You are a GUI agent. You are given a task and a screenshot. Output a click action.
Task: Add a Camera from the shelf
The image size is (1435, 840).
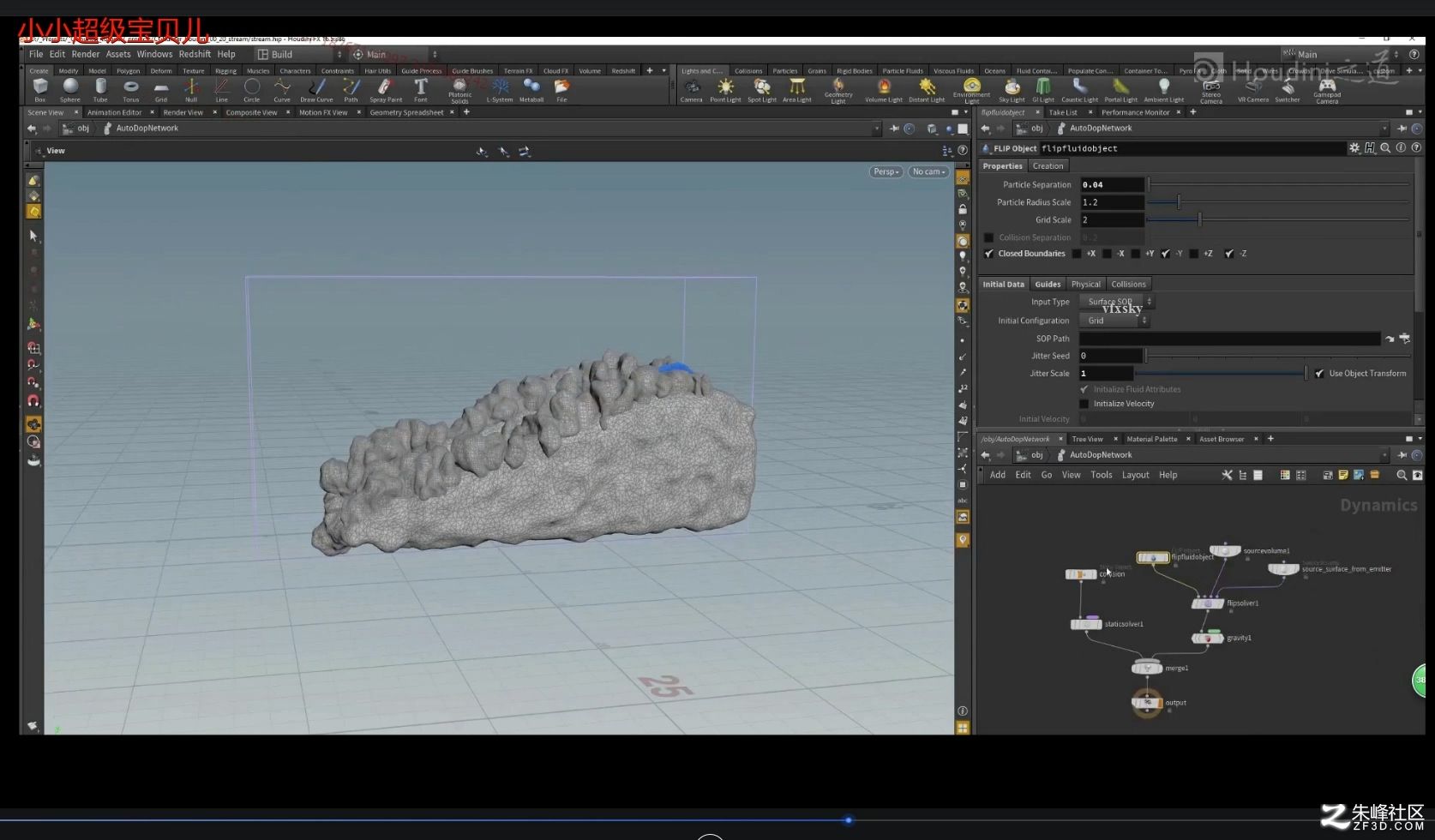691,89
